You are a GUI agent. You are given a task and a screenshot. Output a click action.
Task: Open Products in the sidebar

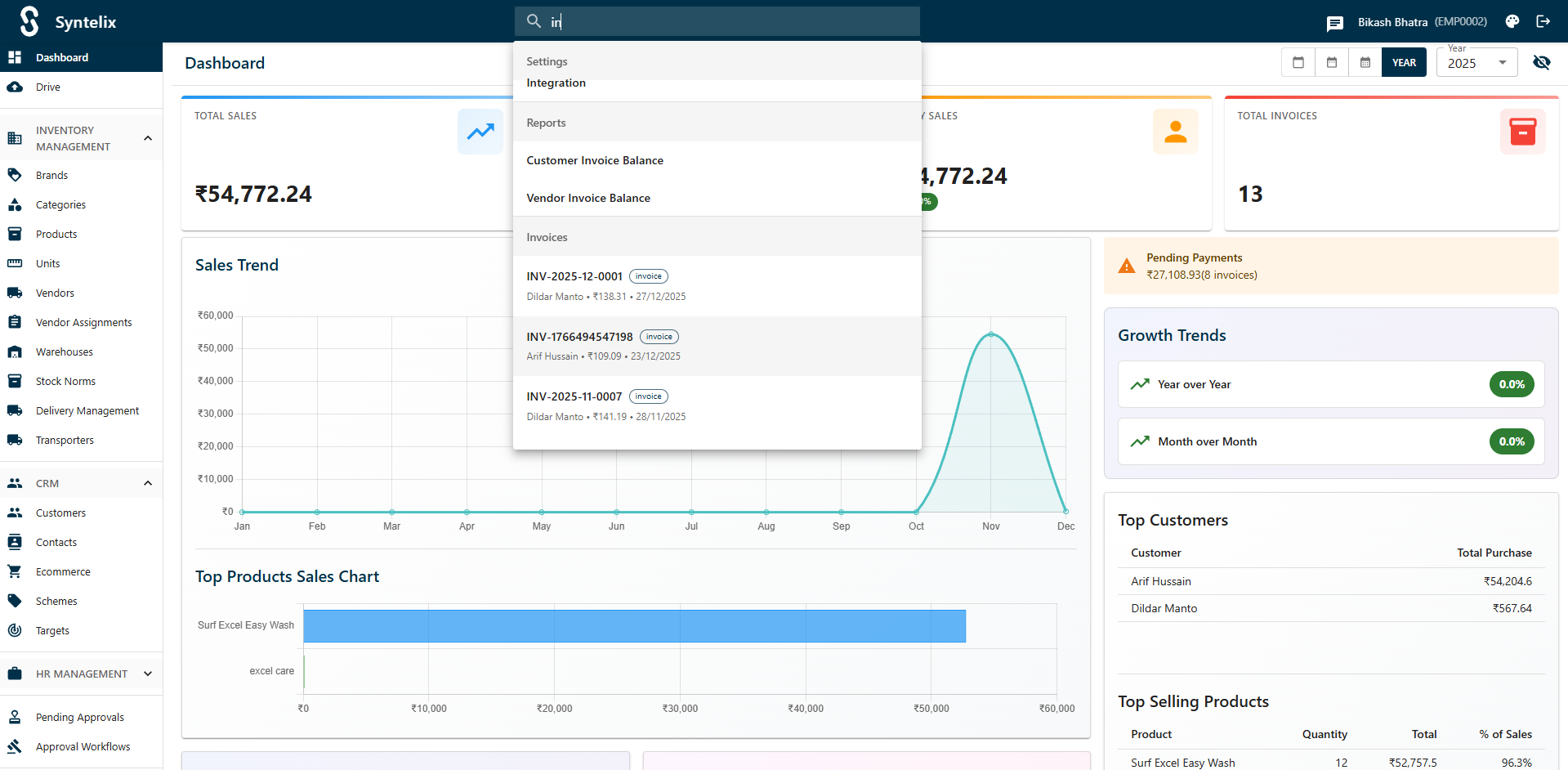(x=56, y=235)
